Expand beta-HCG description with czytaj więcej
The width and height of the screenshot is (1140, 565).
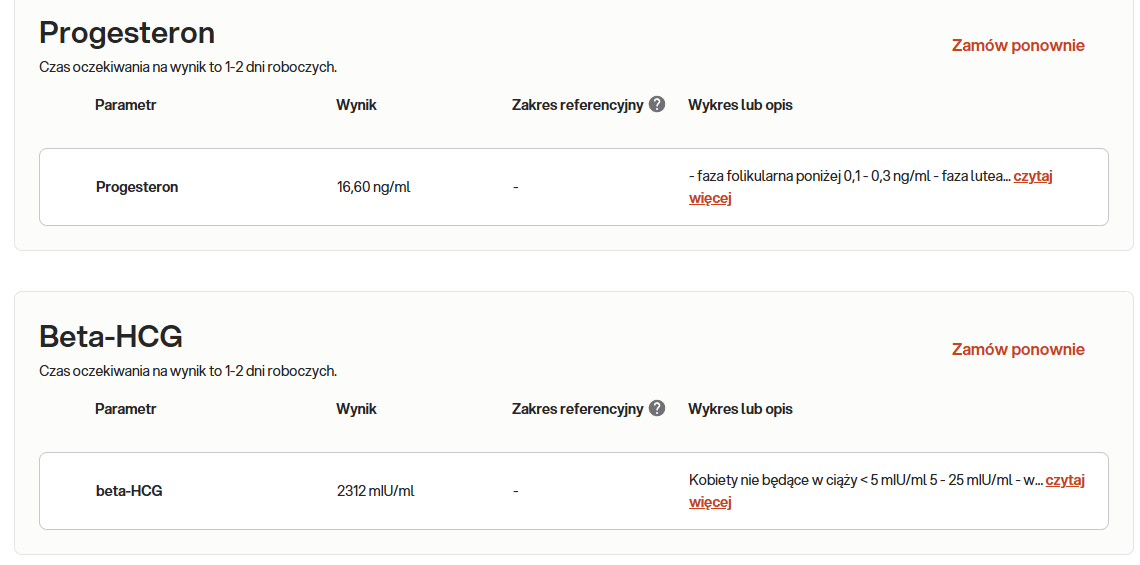click(1064, 481)
